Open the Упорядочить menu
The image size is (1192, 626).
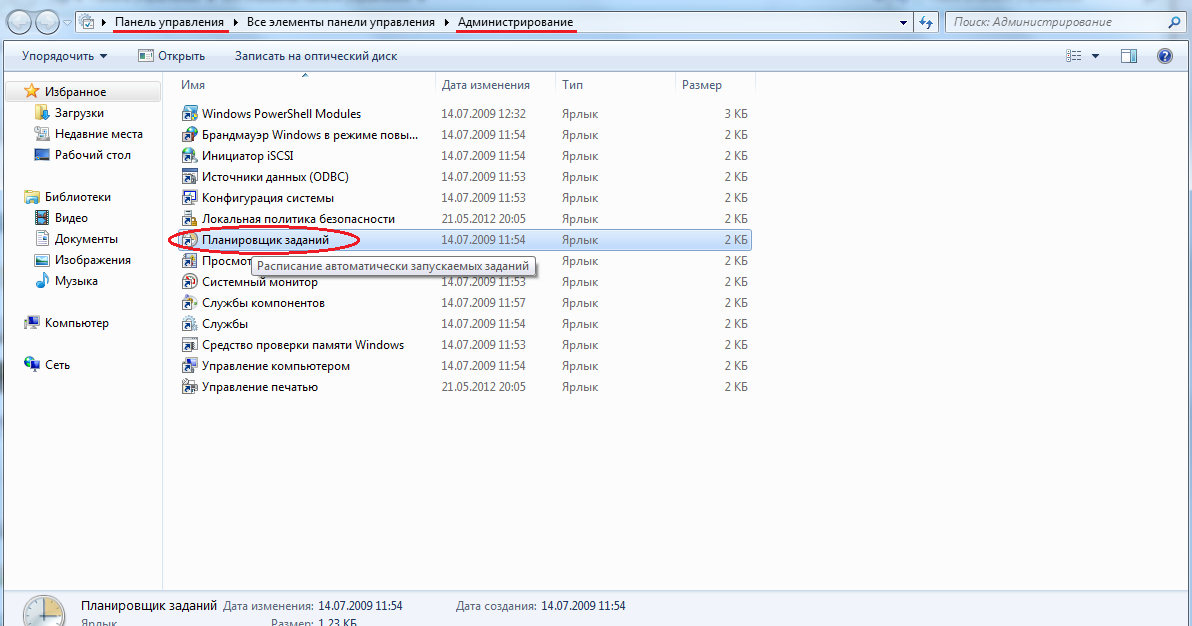[65, 56]
